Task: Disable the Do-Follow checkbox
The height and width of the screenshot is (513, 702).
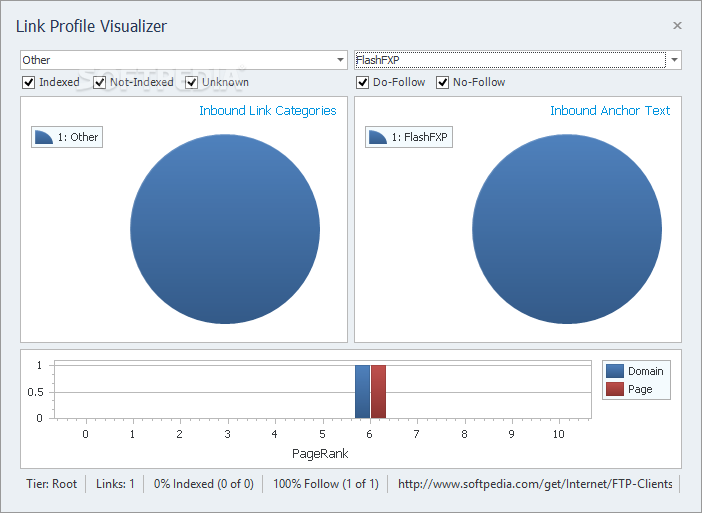Action: [x=363, y=82]
